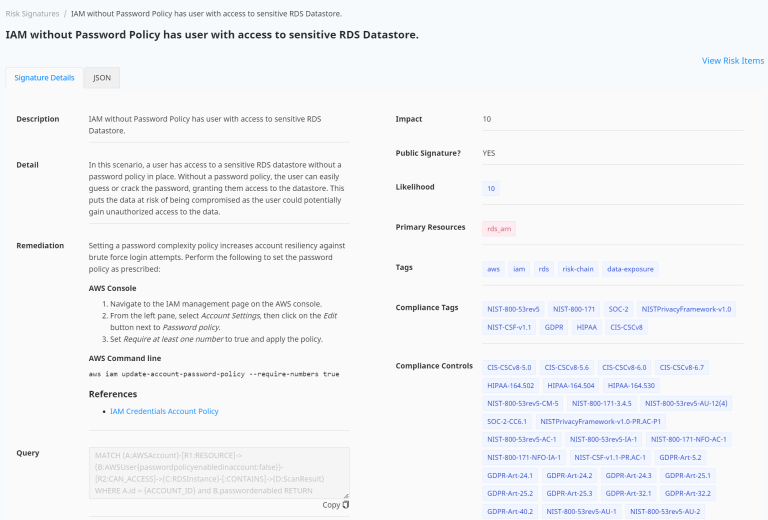Click the Copy icon below the query
This screenshot has width=768, height=520.
click(x=345, y=505)
